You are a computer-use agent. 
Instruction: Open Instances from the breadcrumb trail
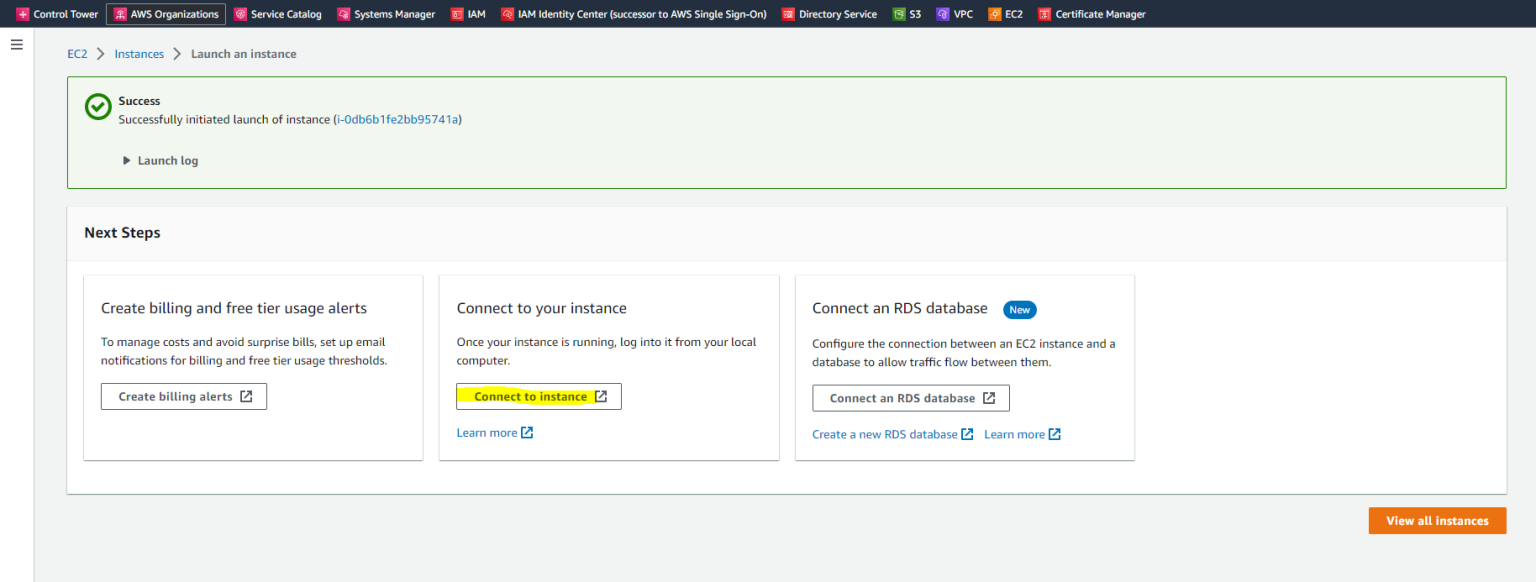pyautogui.click(x=139, y=53)
